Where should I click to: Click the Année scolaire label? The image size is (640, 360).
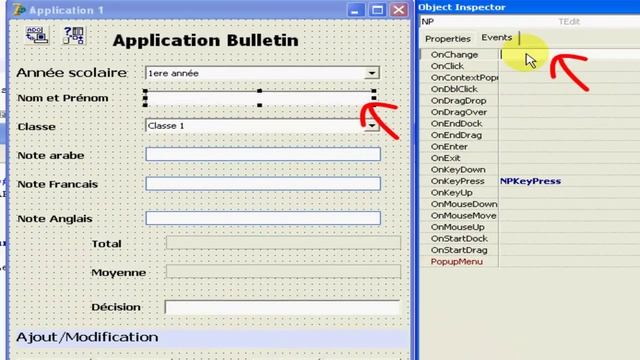click(72, 73)
